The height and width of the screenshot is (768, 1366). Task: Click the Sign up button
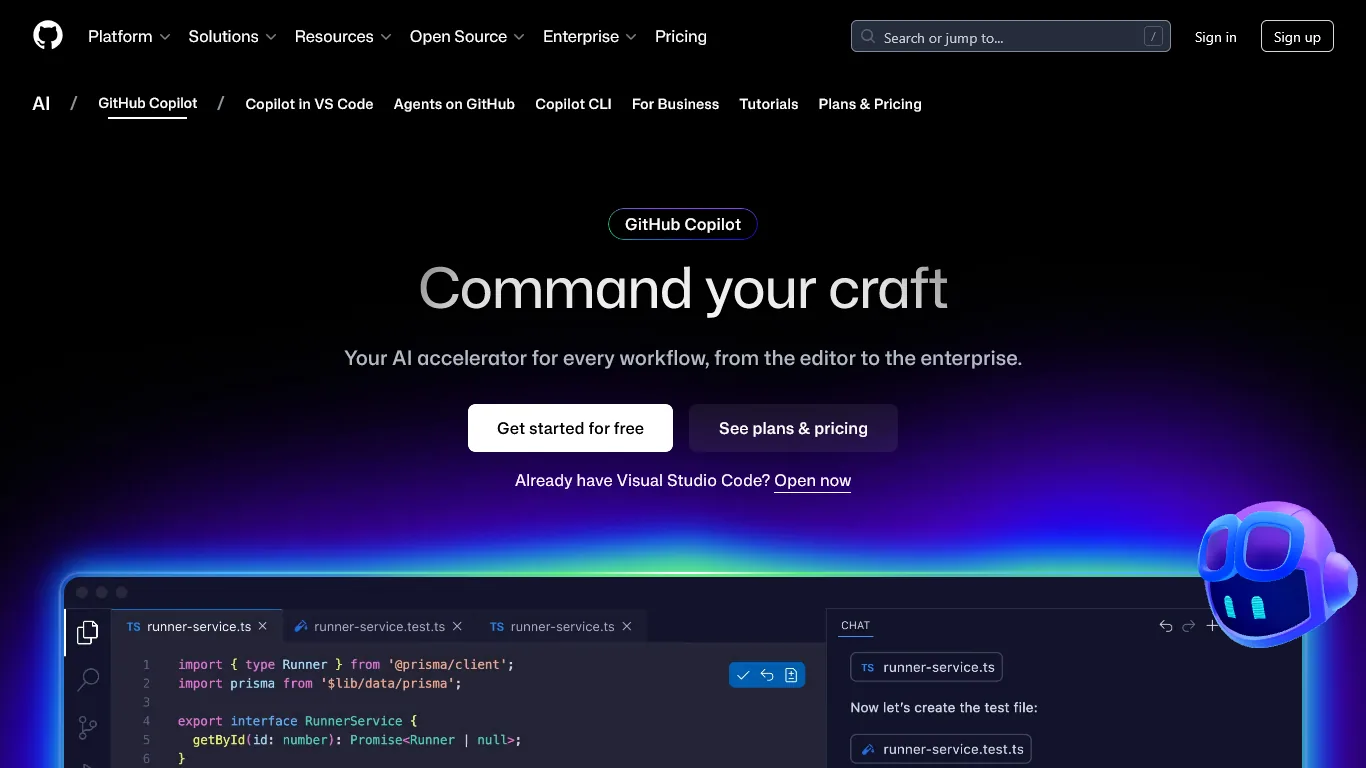coord(1297,37)
